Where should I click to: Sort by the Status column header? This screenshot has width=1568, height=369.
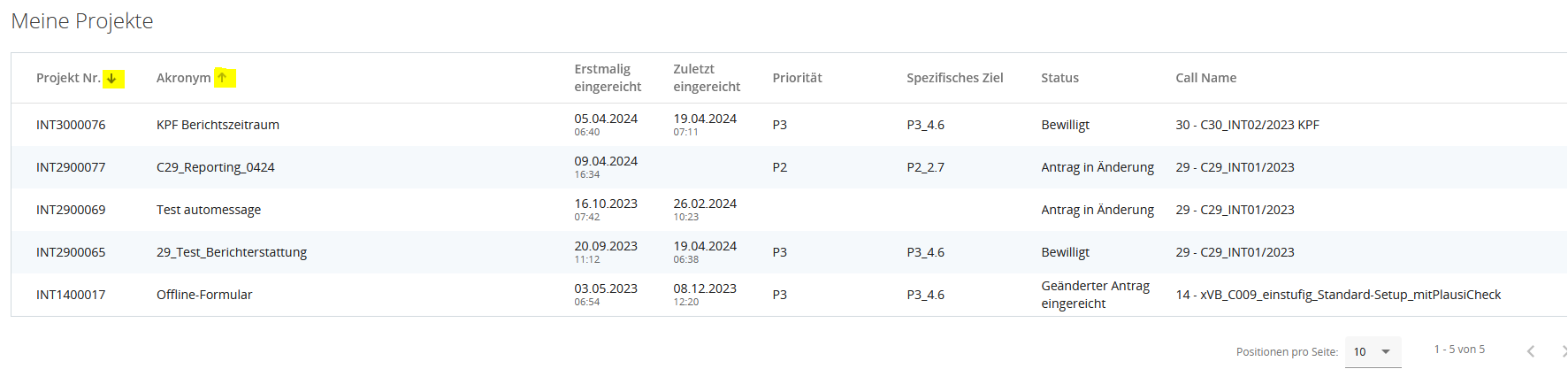[x=1059, y=78]
